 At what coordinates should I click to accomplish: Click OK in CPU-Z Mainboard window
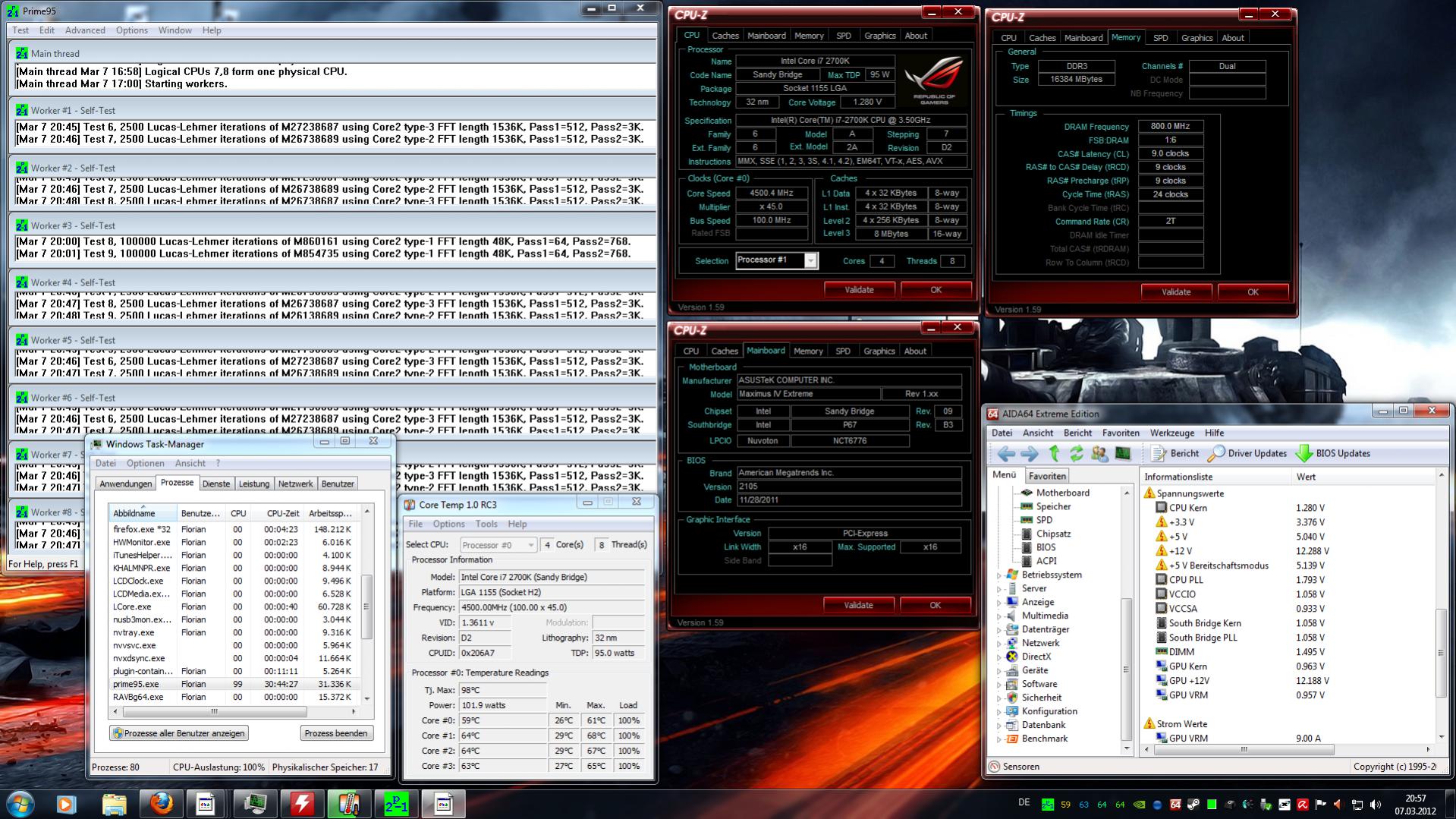click(x=935, y=606)
